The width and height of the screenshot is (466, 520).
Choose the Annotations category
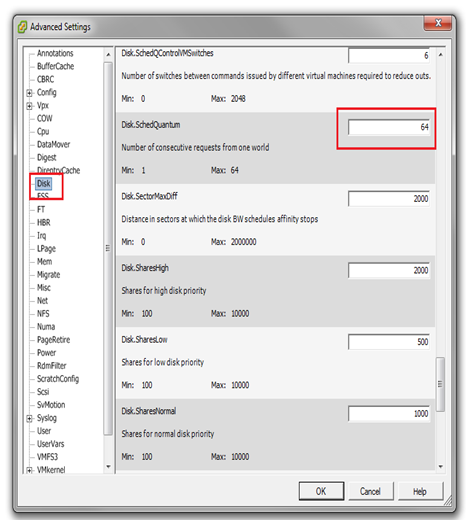click(x=55, y=53)
